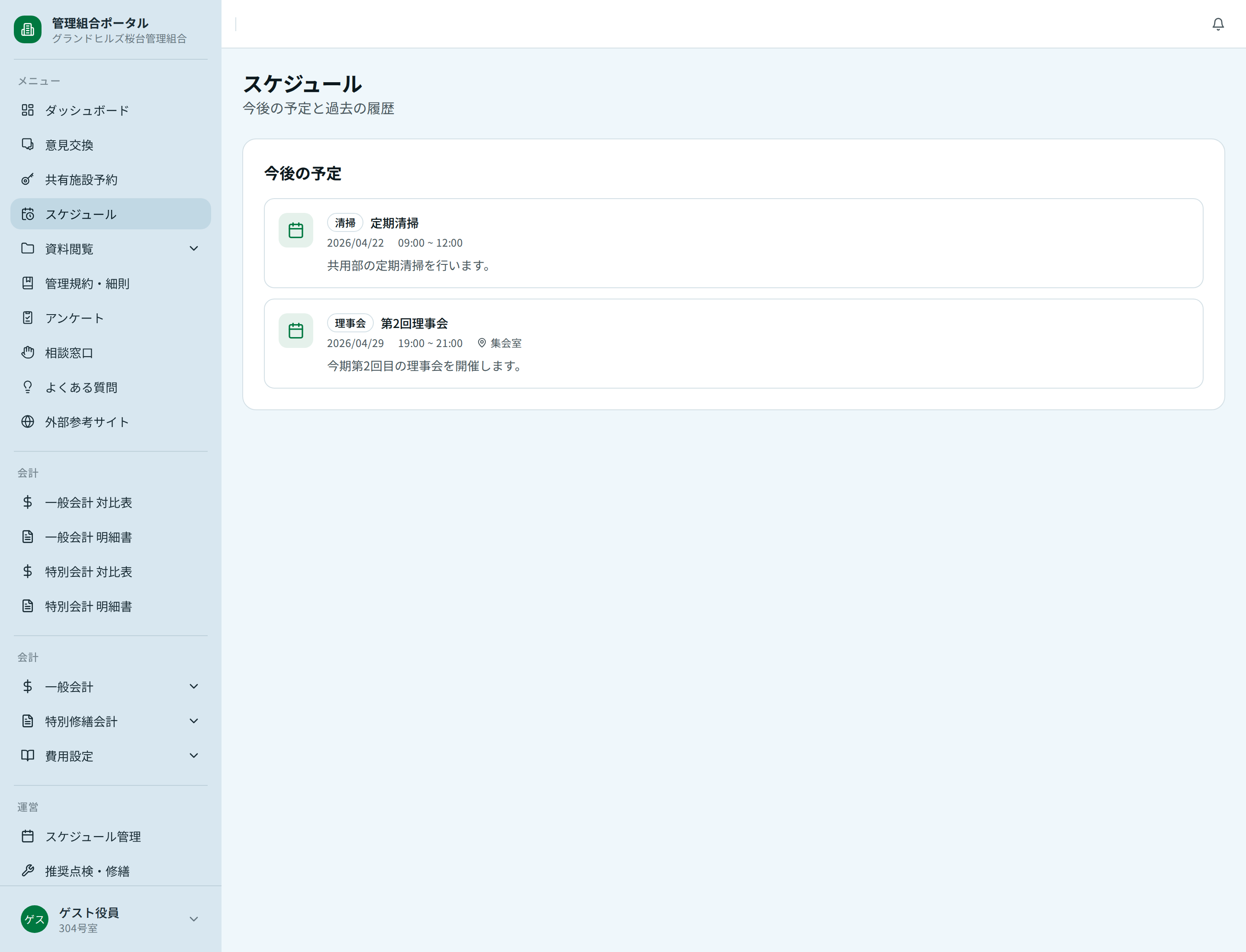Click the 共有施設予約 key icon
This screenshot has width=1246, height=952.
tap(28, 179)
